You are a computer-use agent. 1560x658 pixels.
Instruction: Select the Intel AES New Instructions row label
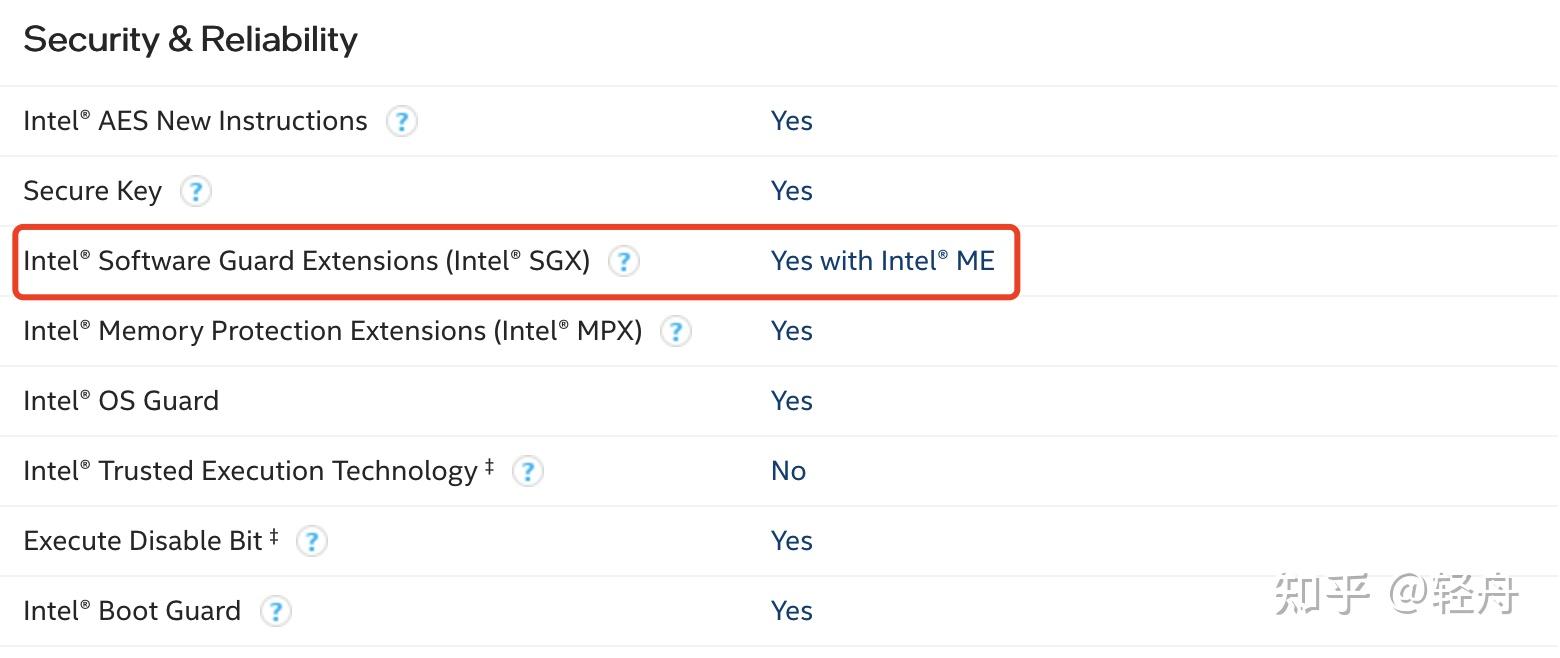(195, 120)
